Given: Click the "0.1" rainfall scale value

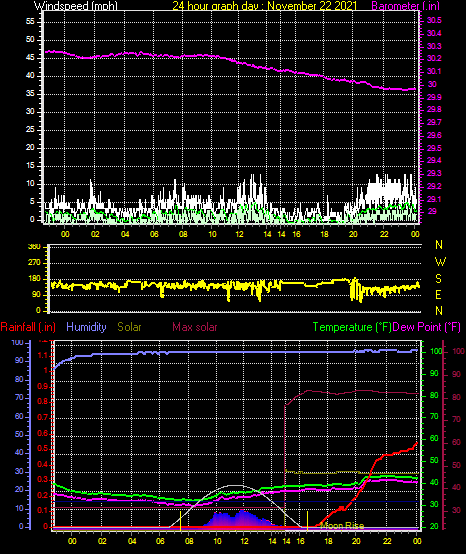Looking at the screenshot, I should coord(43,511).
